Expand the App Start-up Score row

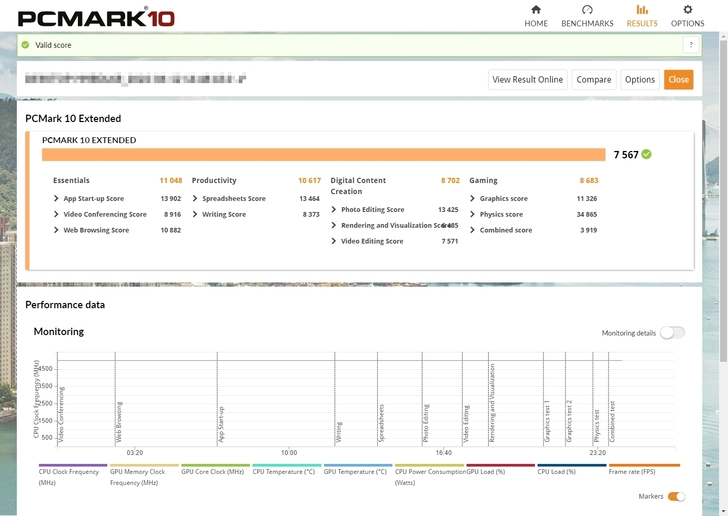point(56,199)
